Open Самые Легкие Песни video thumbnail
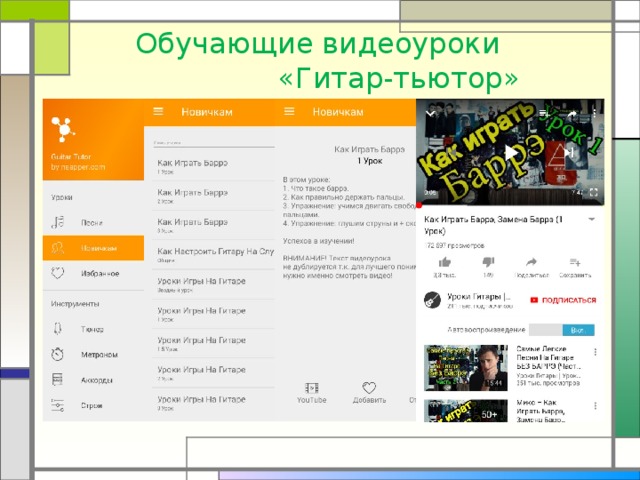 coord(466,368)
